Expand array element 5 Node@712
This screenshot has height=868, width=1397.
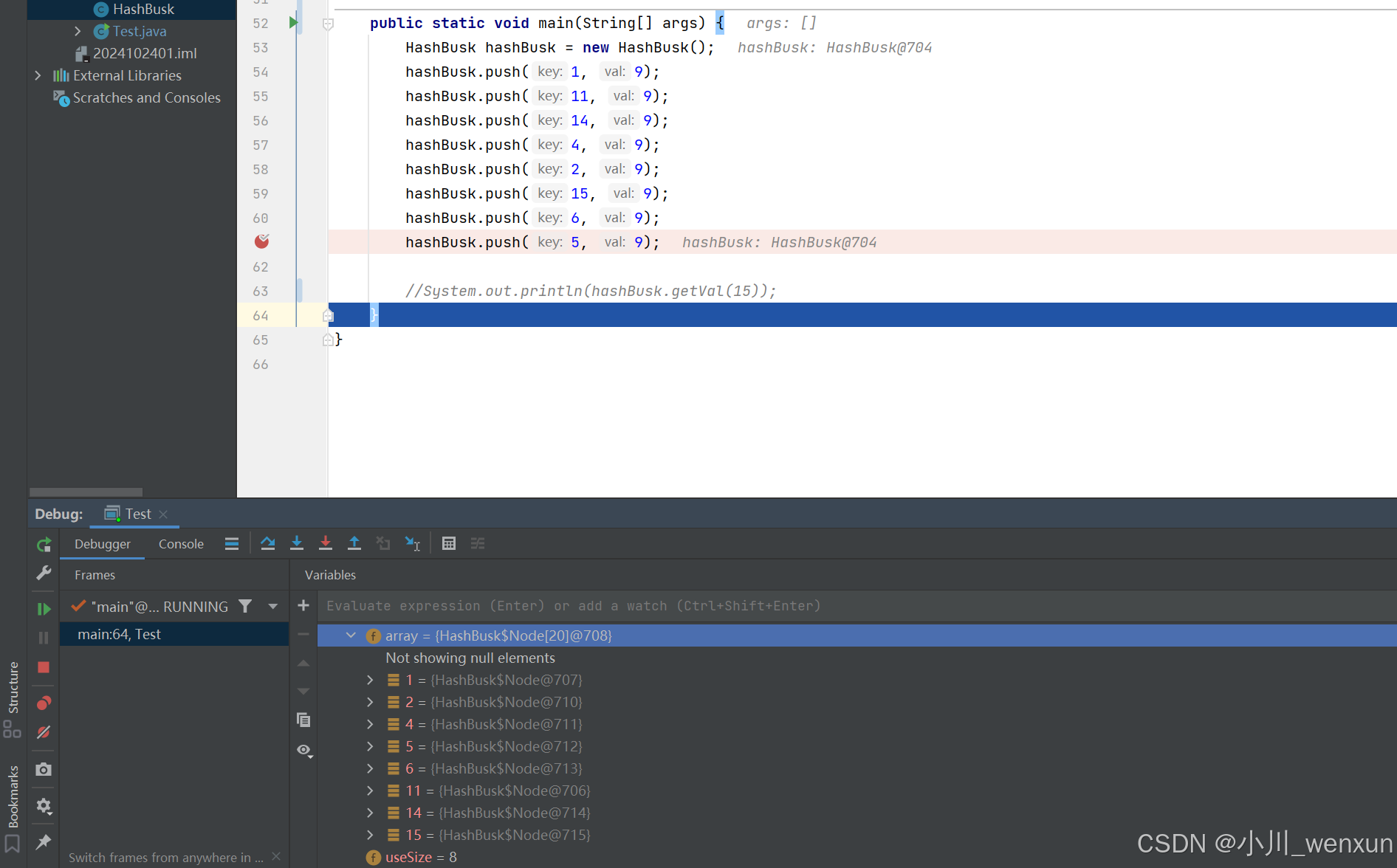coord(371,746)
